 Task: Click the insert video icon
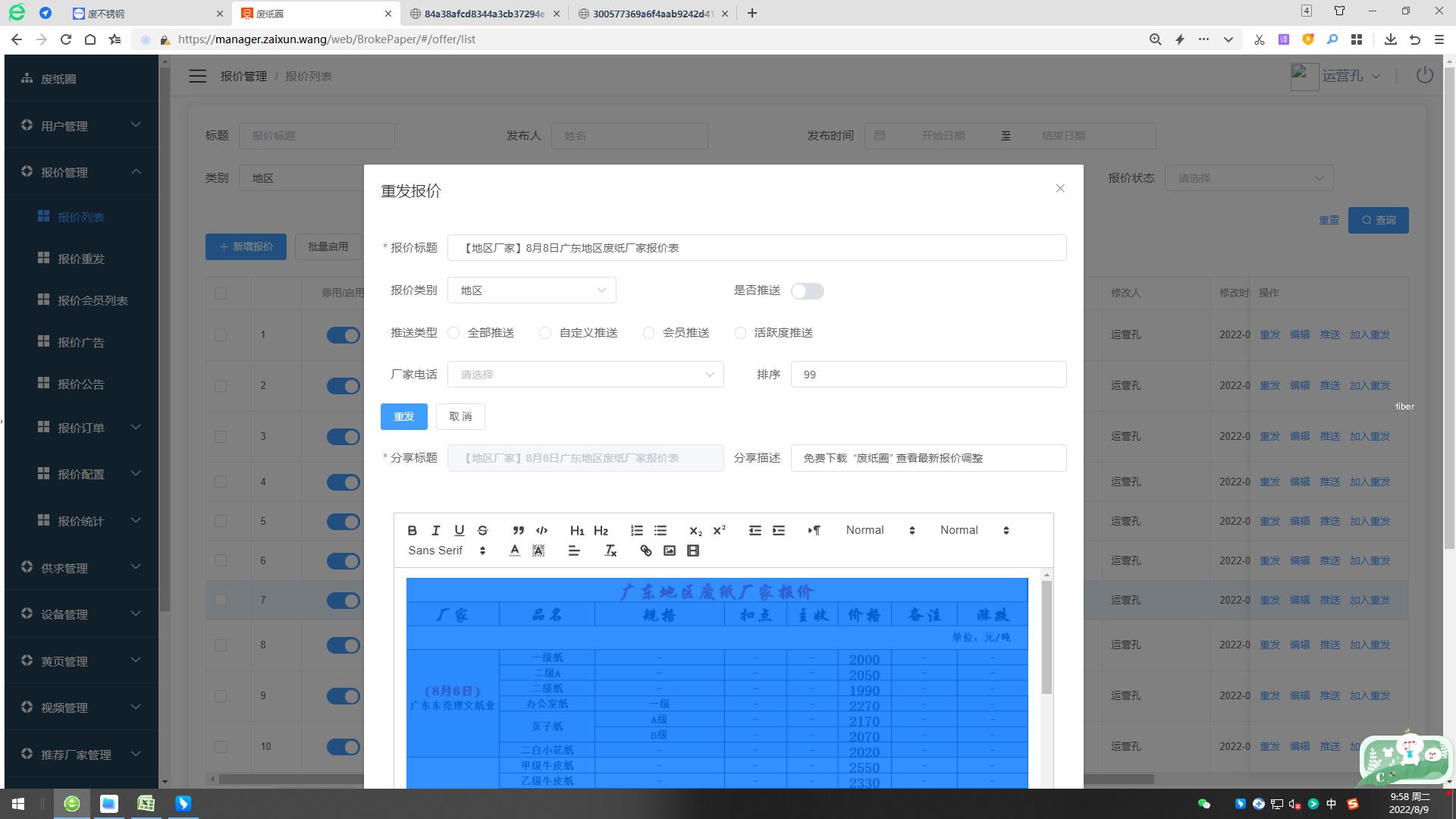(x=692, y=551)
